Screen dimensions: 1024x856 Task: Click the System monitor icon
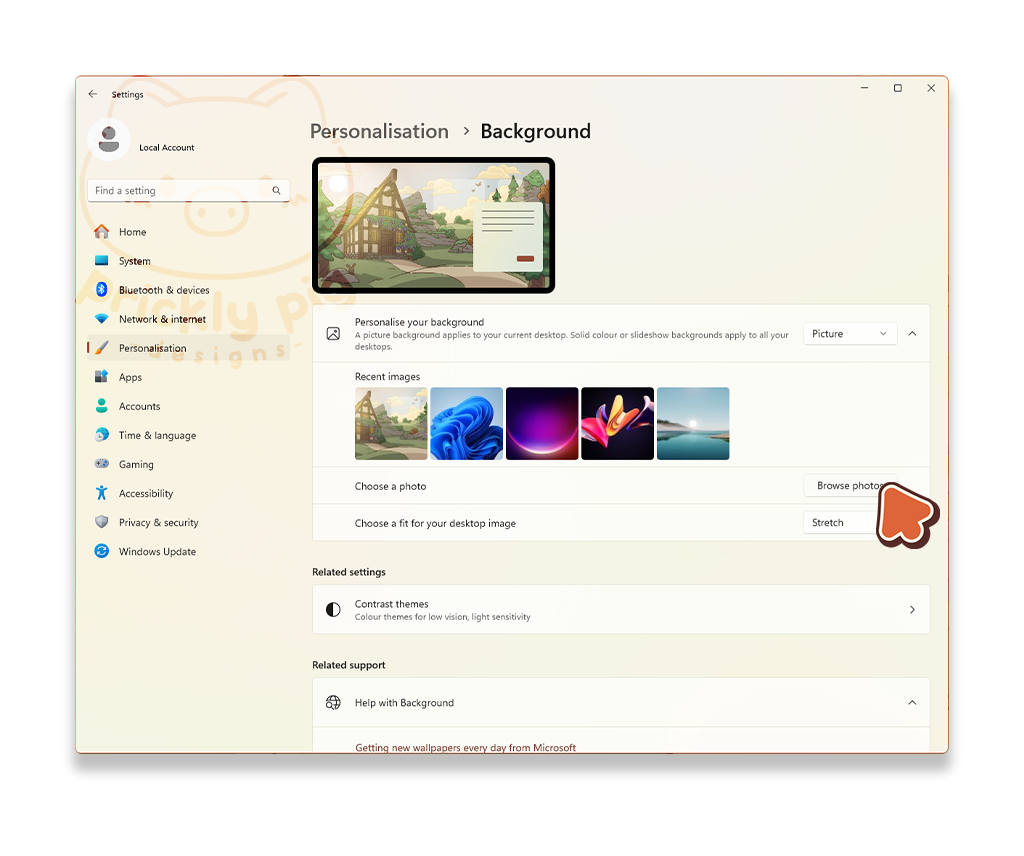[101, 261]
